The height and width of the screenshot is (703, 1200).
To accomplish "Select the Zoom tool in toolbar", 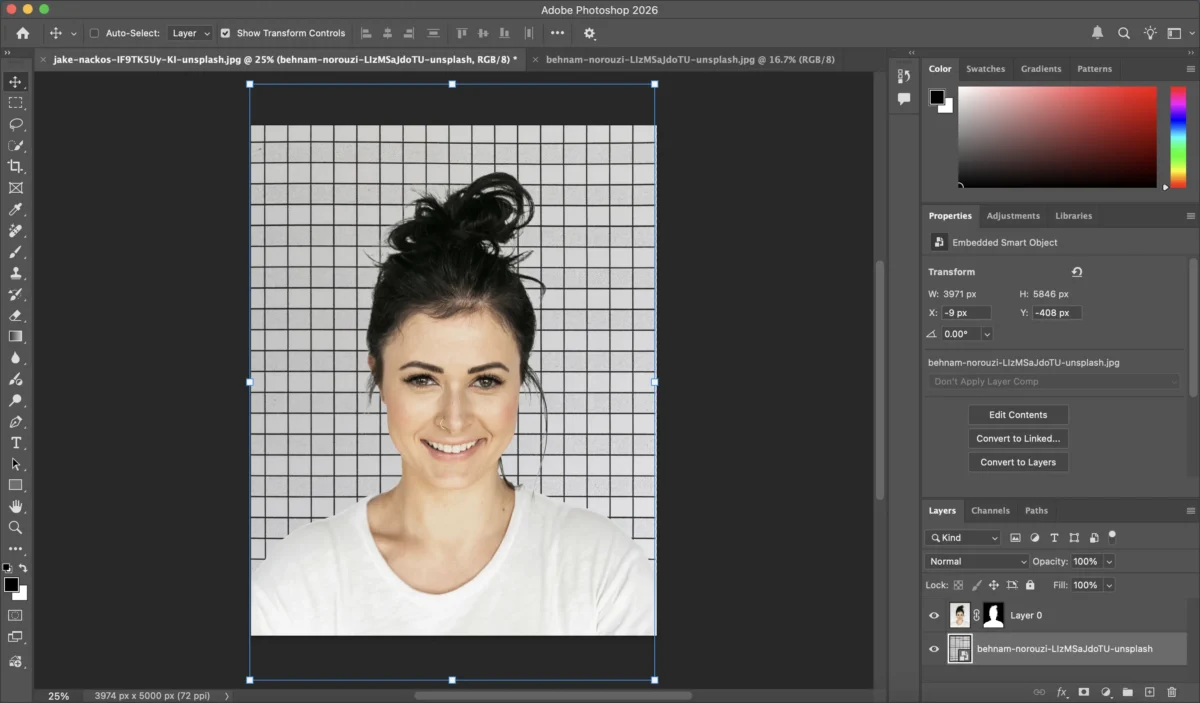I will [x=15, y=527].
